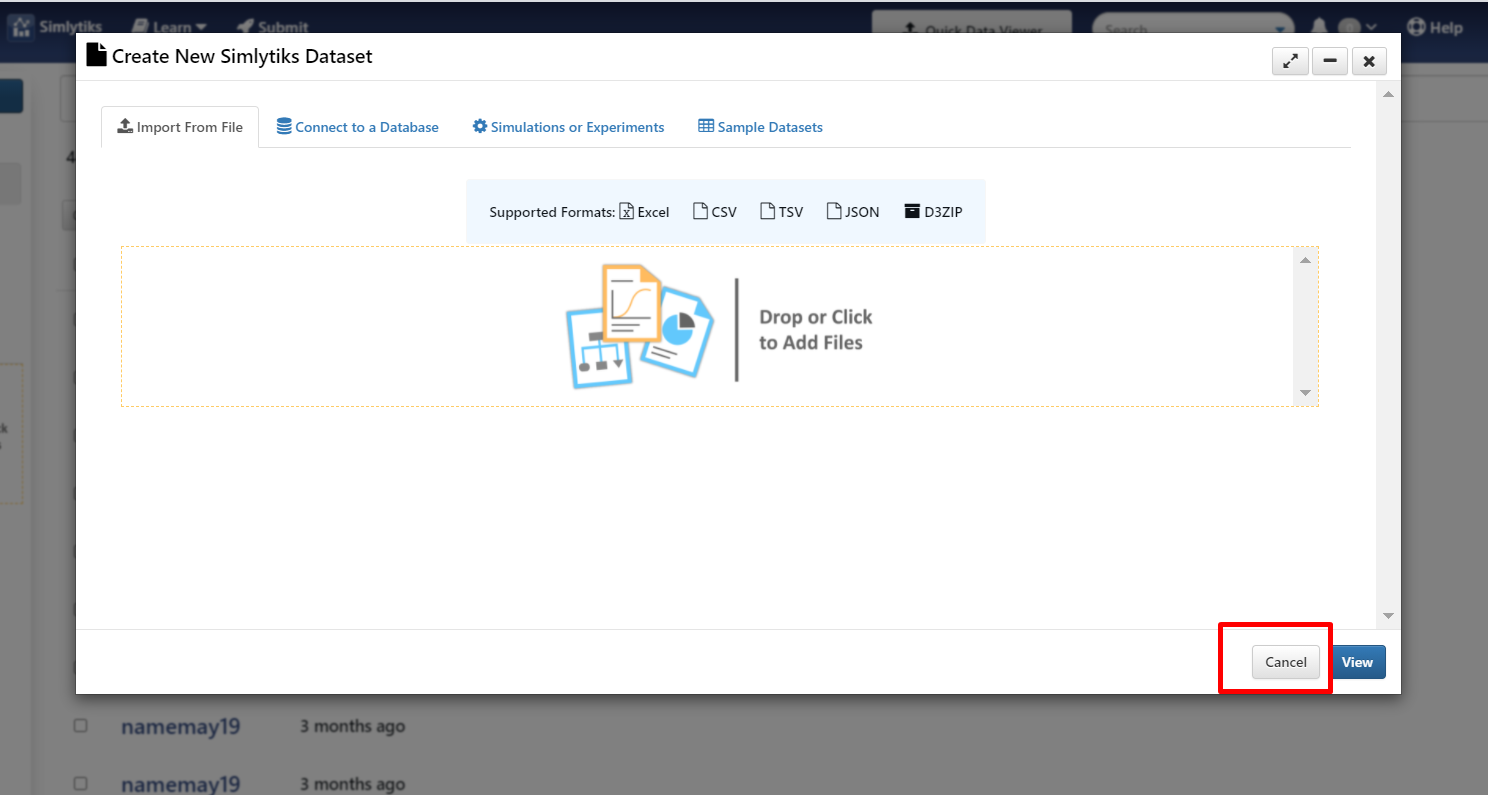The width and height of the screenshot is (1488, 795).
Task: Open the notifications bell in background navbar
Action: click(x=1319, y=27)
